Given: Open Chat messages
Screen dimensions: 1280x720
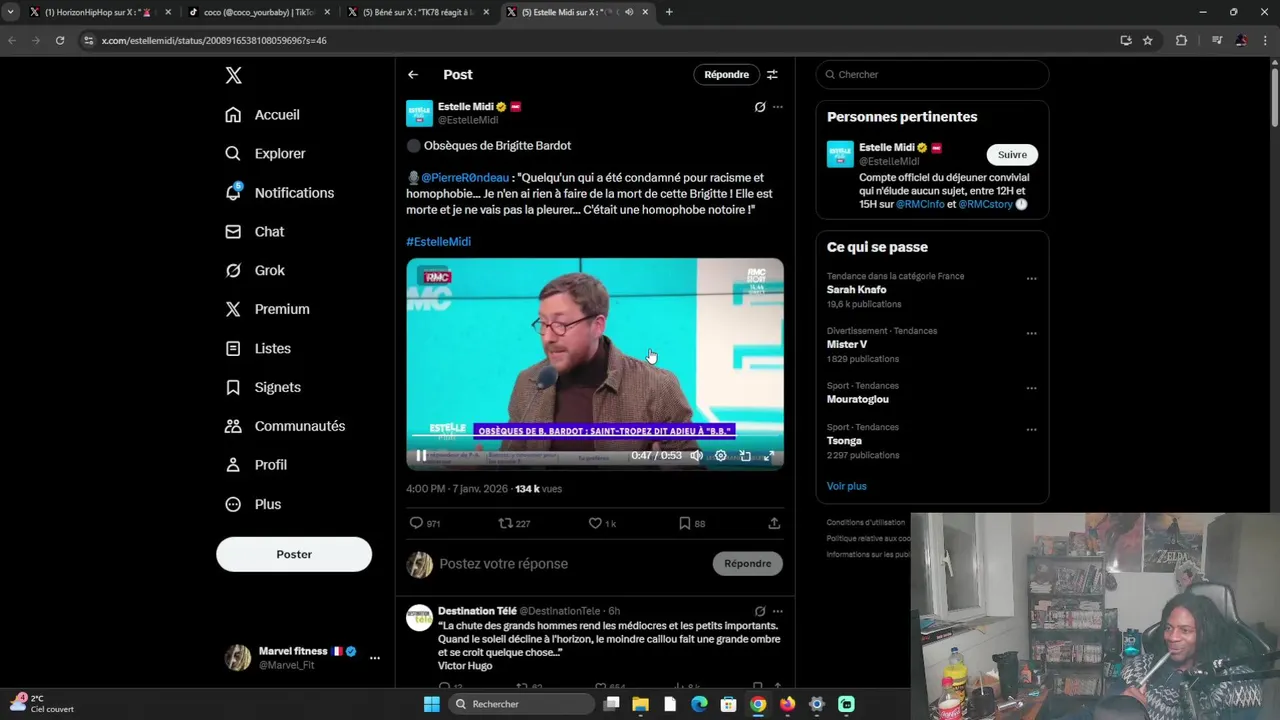Looking at the screenshot, I should (x=255, y=232).
